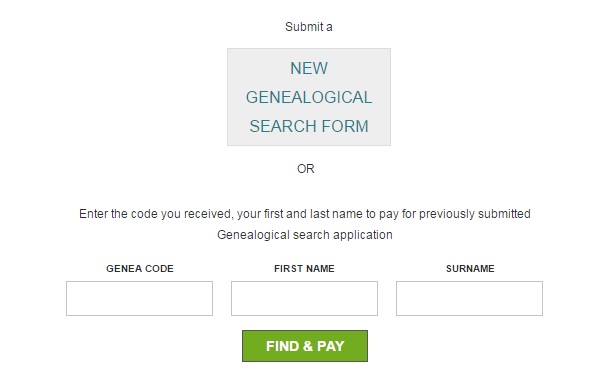Click the ampersand on the green button

308,346
